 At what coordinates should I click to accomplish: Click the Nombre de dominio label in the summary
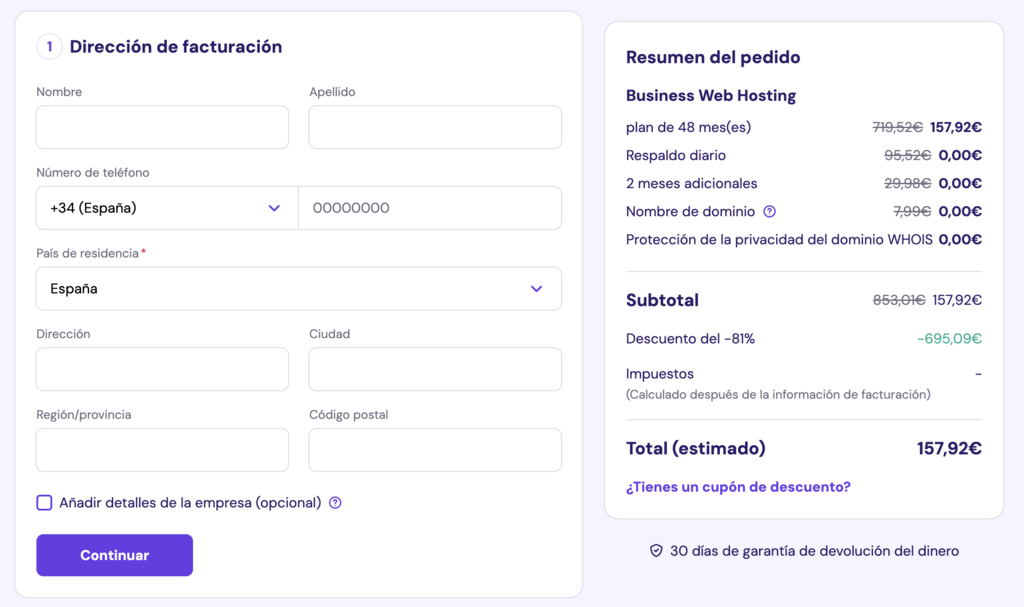(686, 211)
